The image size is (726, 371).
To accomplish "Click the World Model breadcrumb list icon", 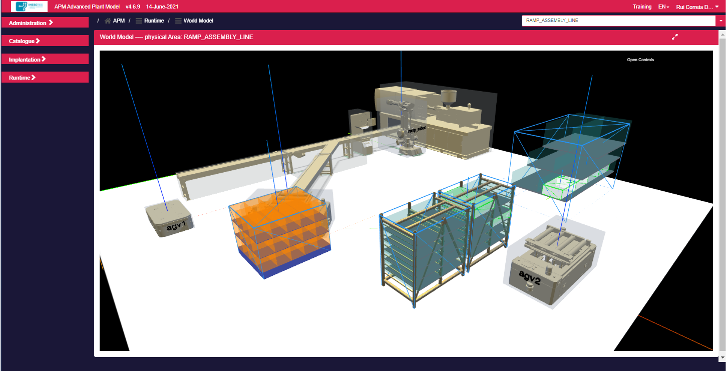I will (x=178, y=21).
